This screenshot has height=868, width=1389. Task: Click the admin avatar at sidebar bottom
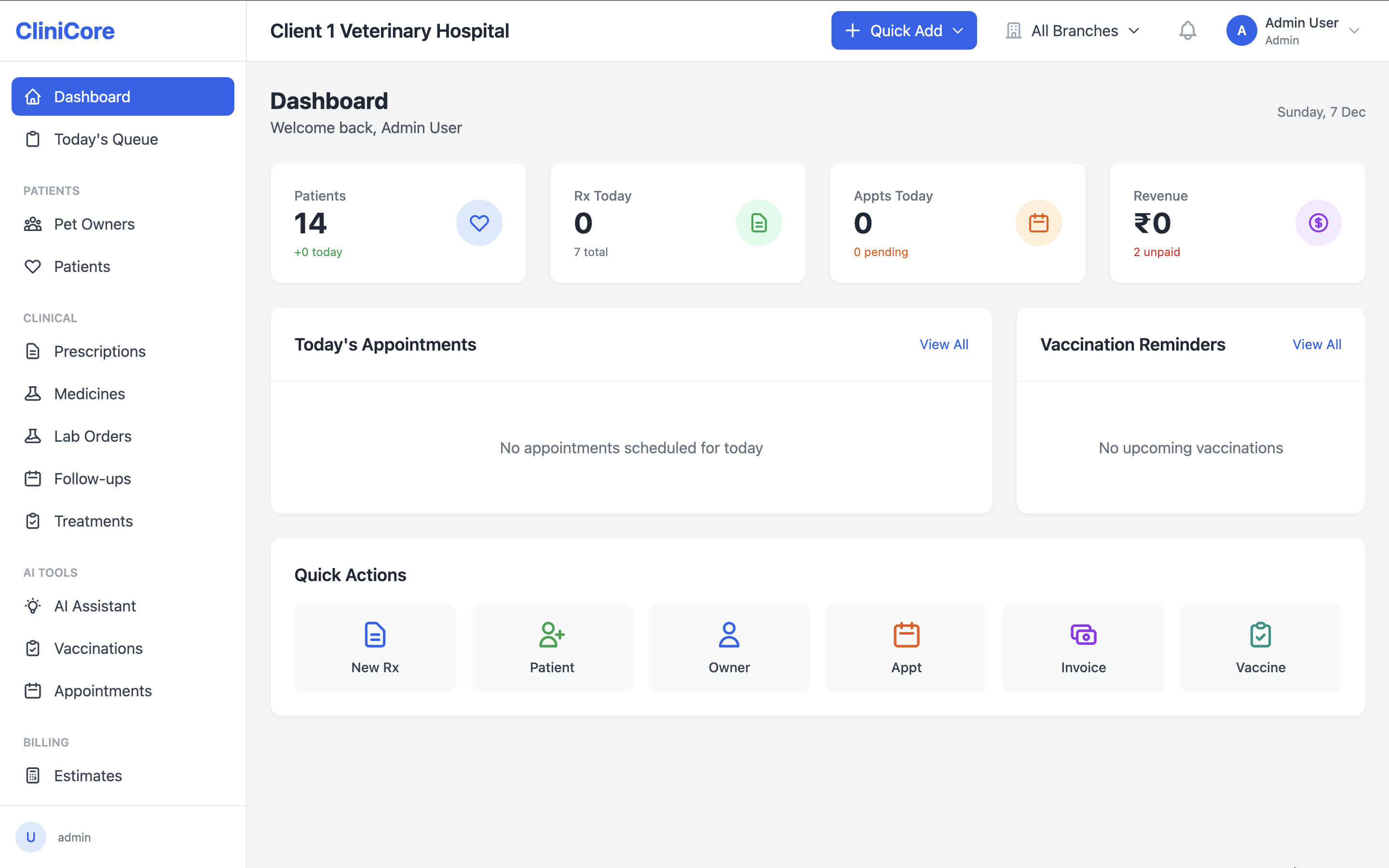(x=31, y=837)
